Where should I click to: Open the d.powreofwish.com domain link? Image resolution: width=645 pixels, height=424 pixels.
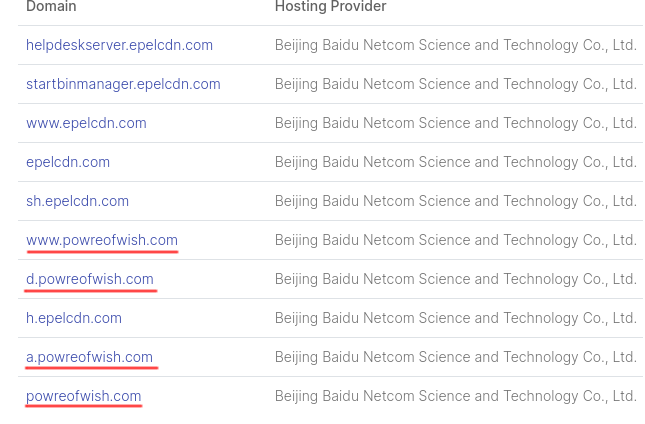click(90, 279)
